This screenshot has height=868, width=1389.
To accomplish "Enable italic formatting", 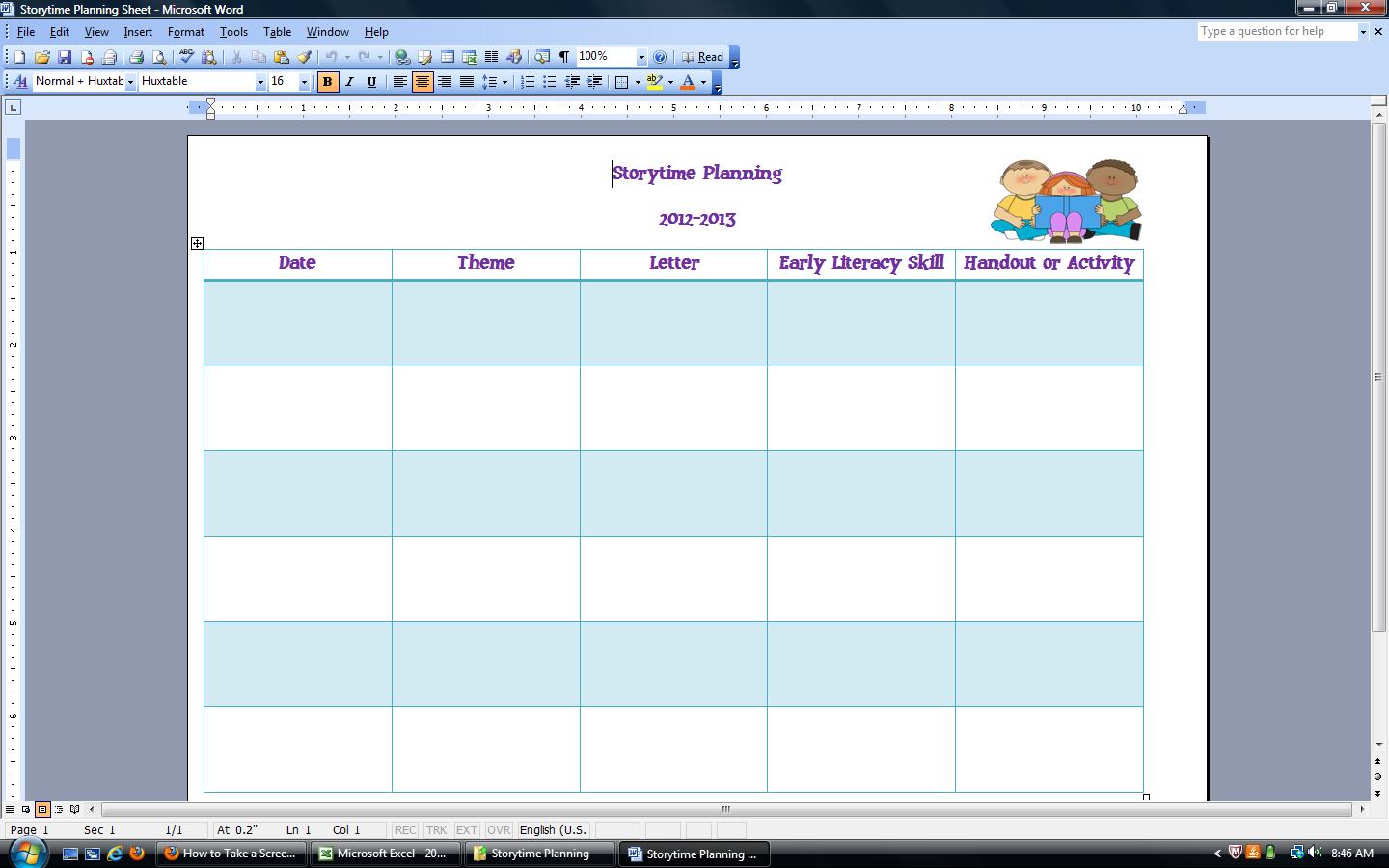I will click(x=349, y=82).
